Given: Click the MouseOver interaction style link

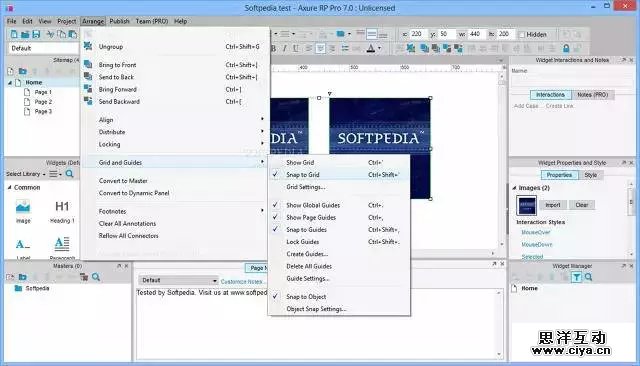Looking at the screenshot, I should tap(536, 232).
